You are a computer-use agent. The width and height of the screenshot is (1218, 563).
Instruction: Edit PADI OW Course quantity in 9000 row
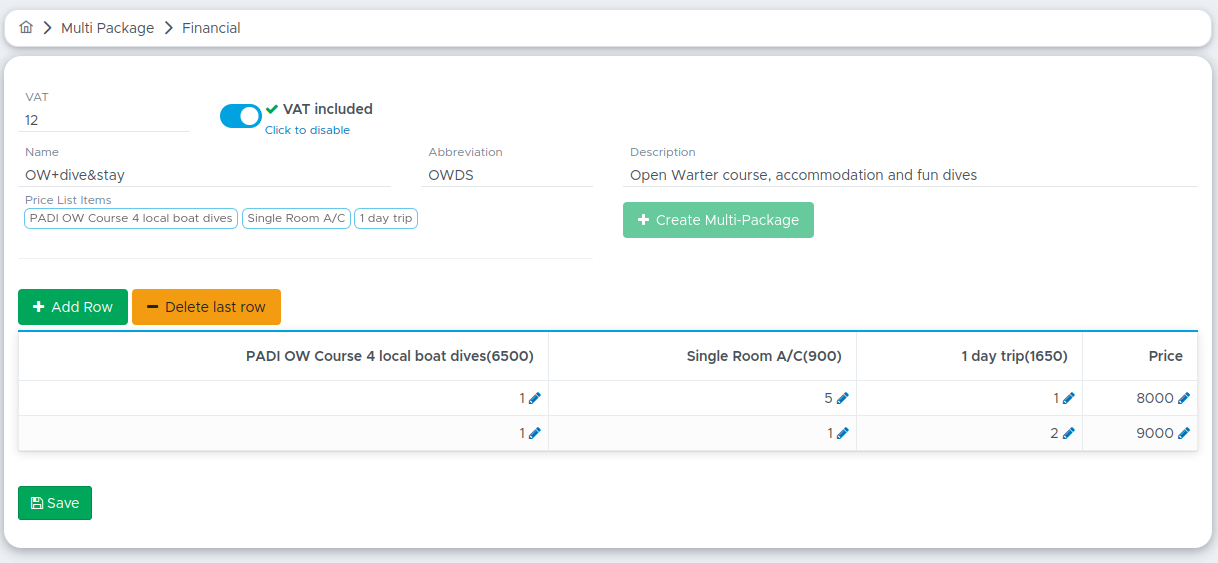534,433
